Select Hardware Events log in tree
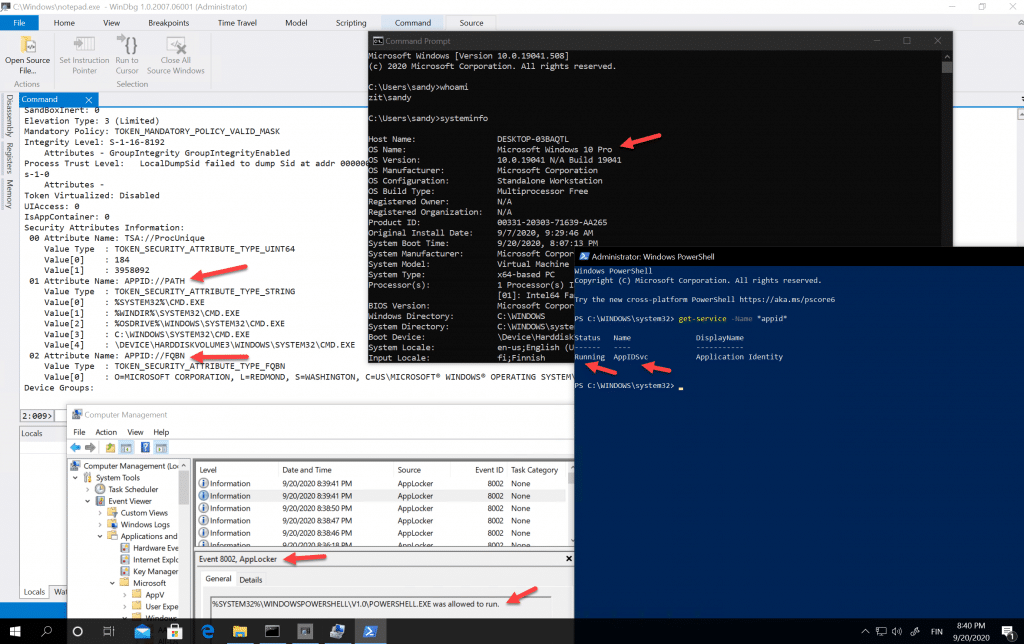Screen dimensions: 1024x644 pyautogui.click(x=150, y=548)
